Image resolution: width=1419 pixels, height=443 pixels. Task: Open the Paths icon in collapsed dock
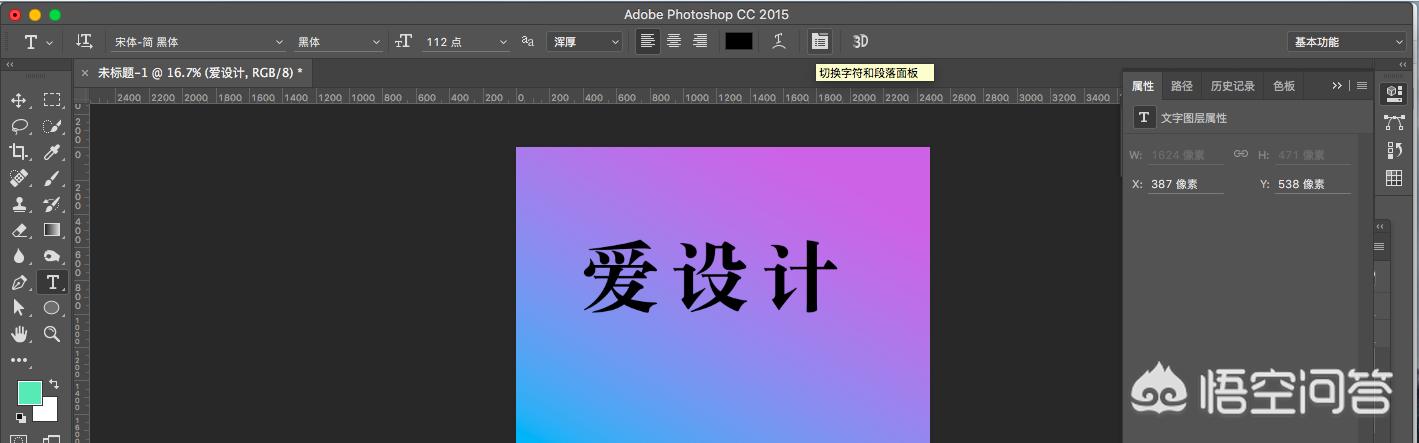pyautogui.click(x=1394, y=122)
